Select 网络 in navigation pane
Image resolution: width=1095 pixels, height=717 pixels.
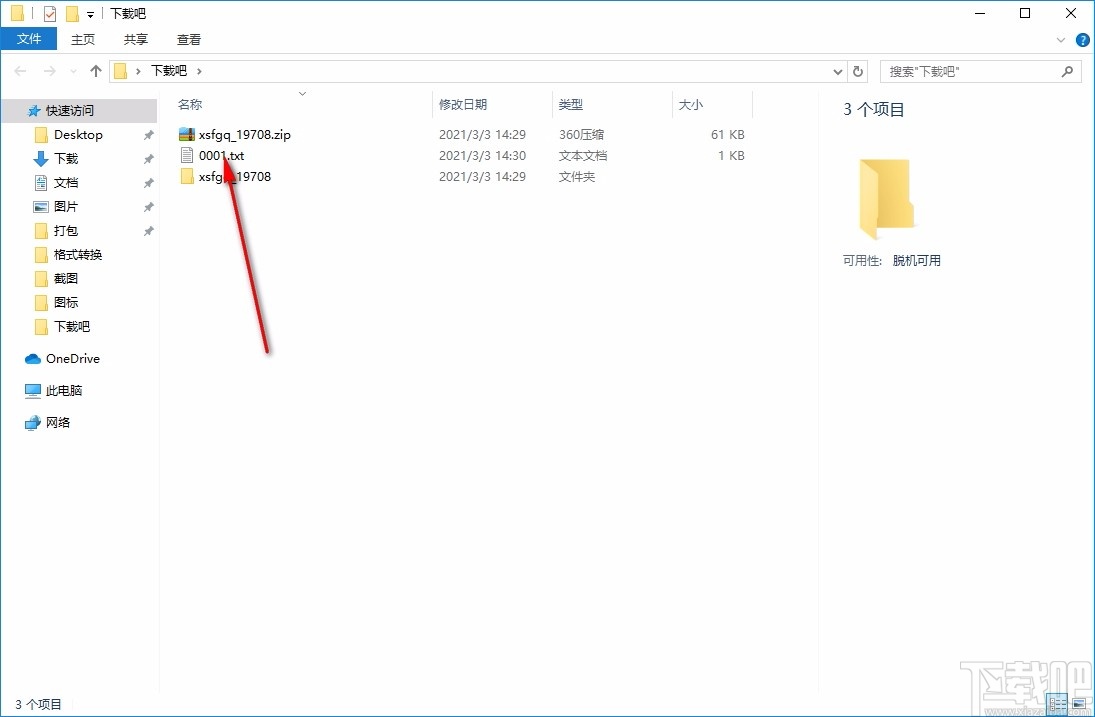tap(58, 422)
